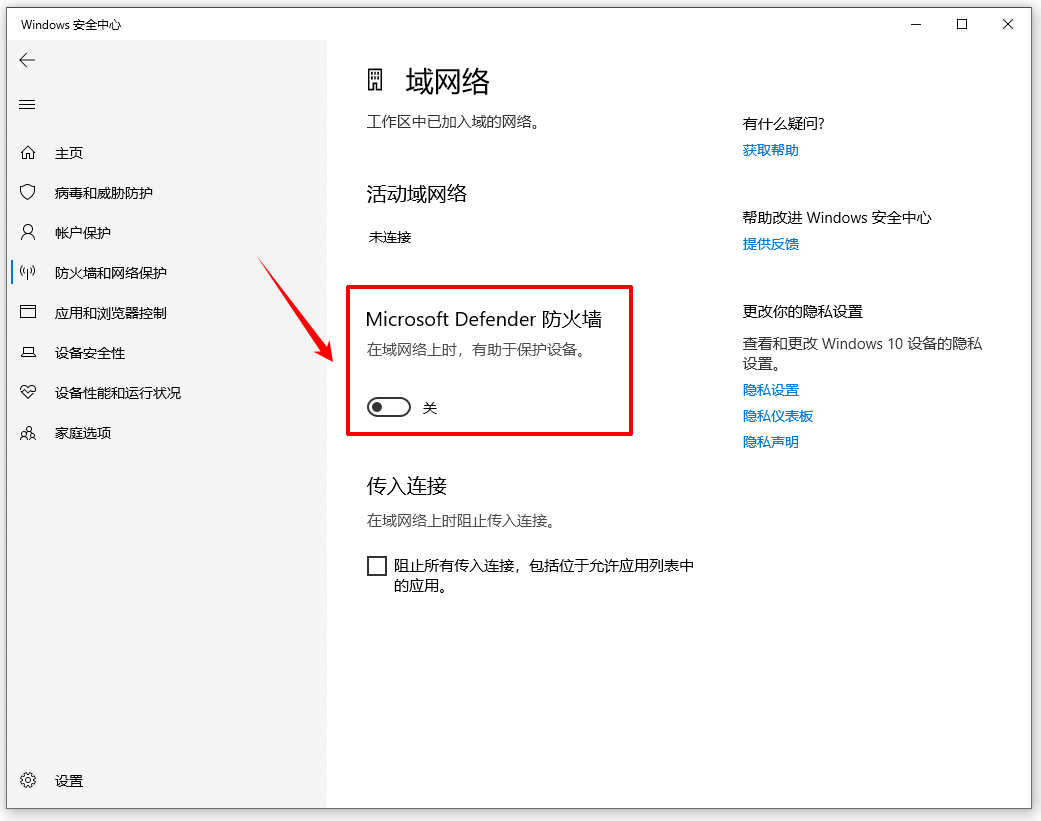
Task: Open the hamburger navigation menu icon
Action: pos(27,105)
